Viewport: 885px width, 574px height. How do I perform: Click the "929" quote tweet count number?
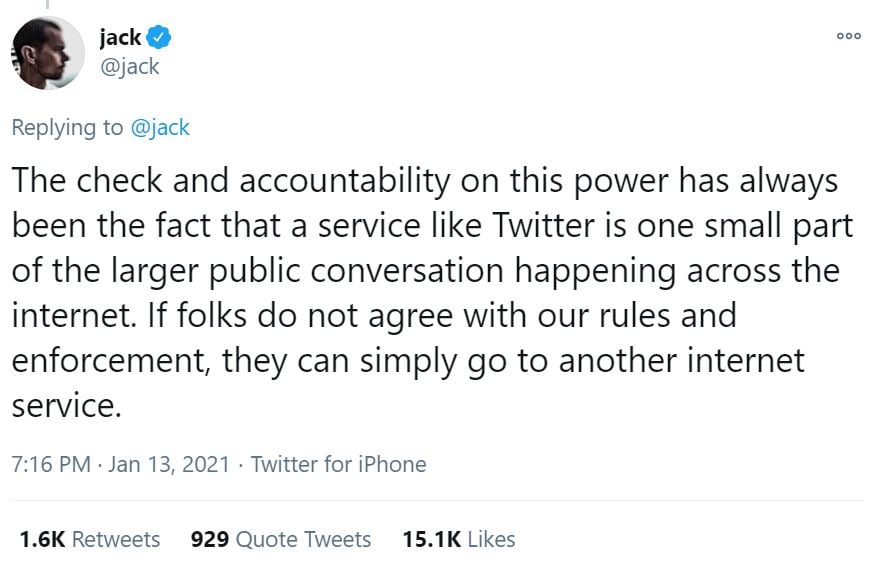(x=209, y=539)
